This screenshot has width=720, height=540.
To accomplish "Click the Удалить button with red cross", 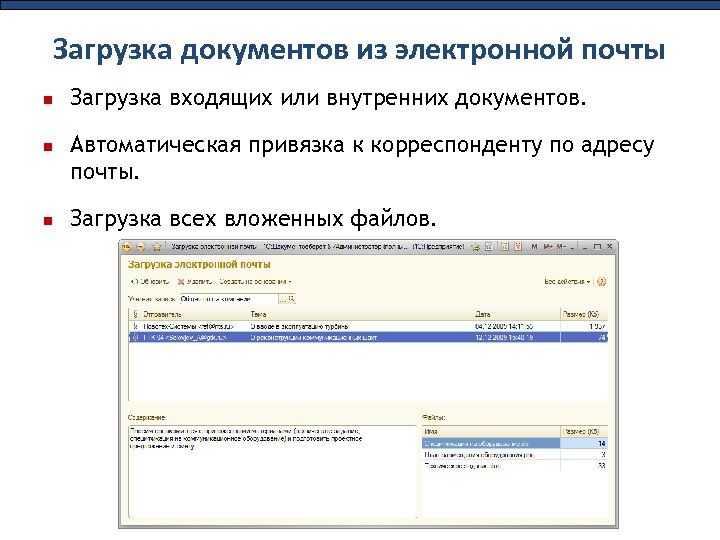I will (195, 281).
